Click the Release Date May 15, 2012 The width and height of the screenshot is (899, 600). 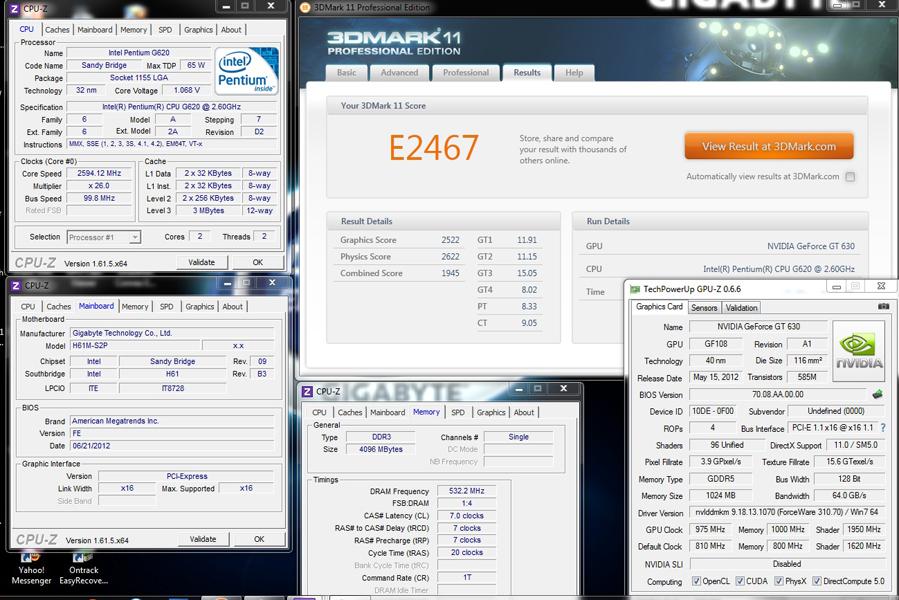coord(716,377)
